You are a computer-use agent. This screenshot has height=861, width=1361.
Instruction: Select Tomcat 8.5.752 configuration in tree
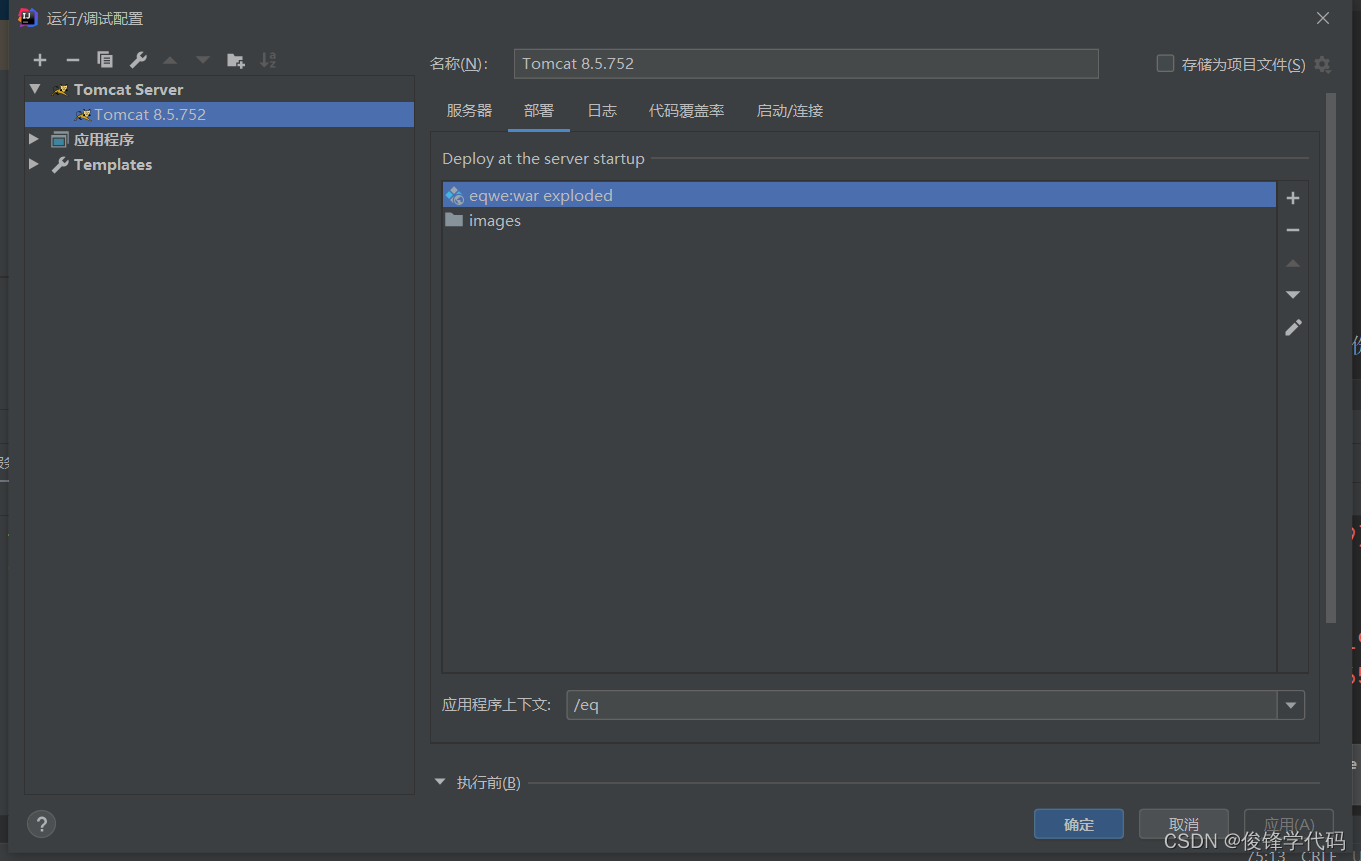219,114
